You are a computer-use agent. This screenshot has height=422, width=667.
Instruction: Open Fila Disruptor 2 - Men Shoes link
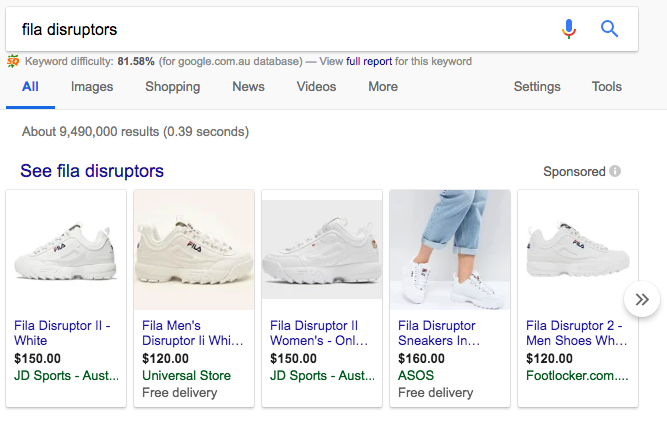[577, 333]
